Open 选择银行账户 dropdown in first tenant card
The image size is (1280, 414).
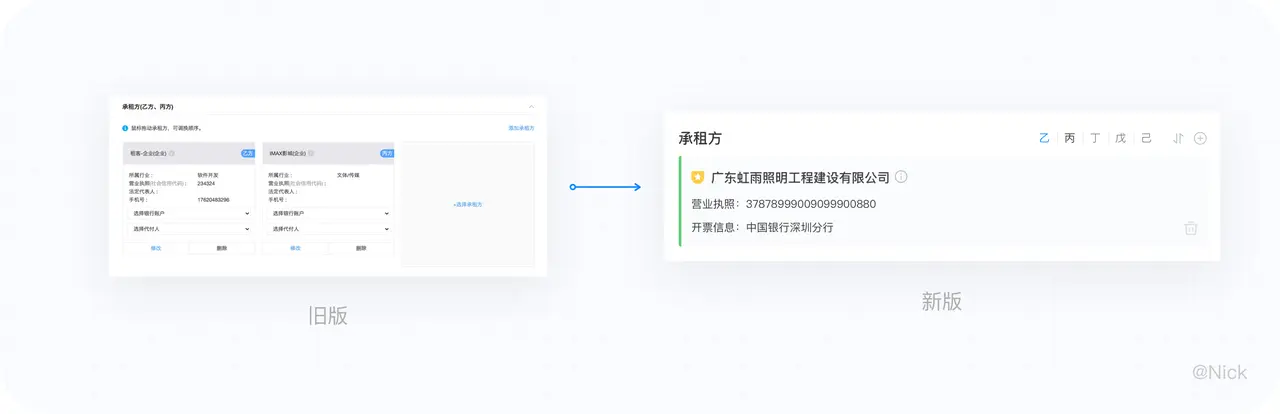coord(190,213)
